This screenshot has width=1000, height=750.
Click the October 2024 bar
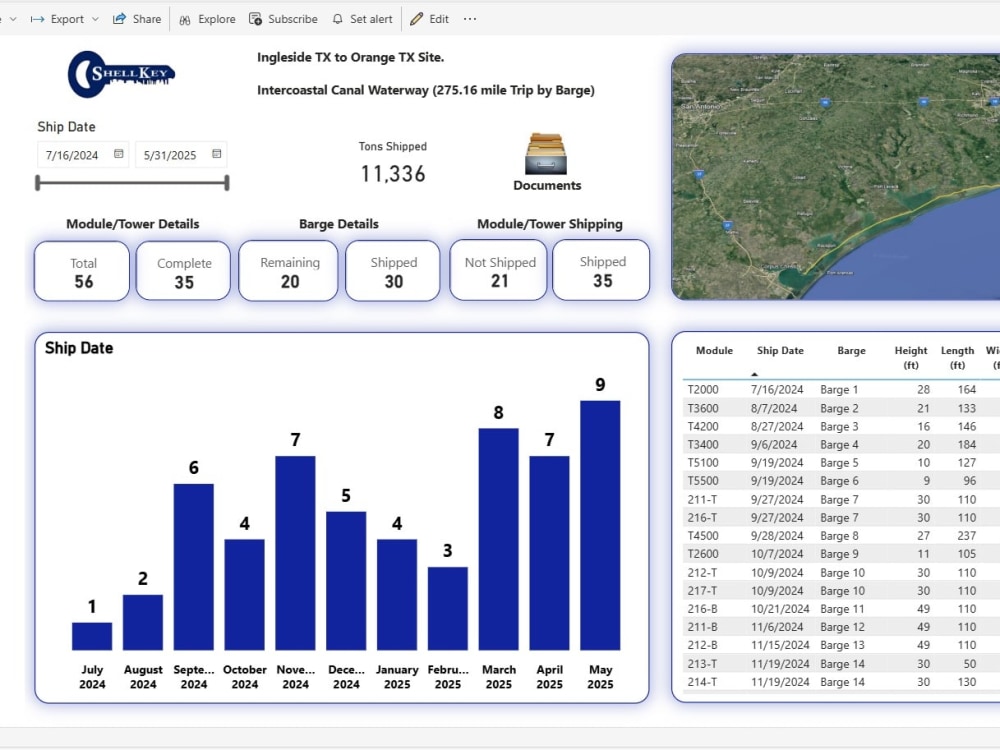(x=244, y=595)
